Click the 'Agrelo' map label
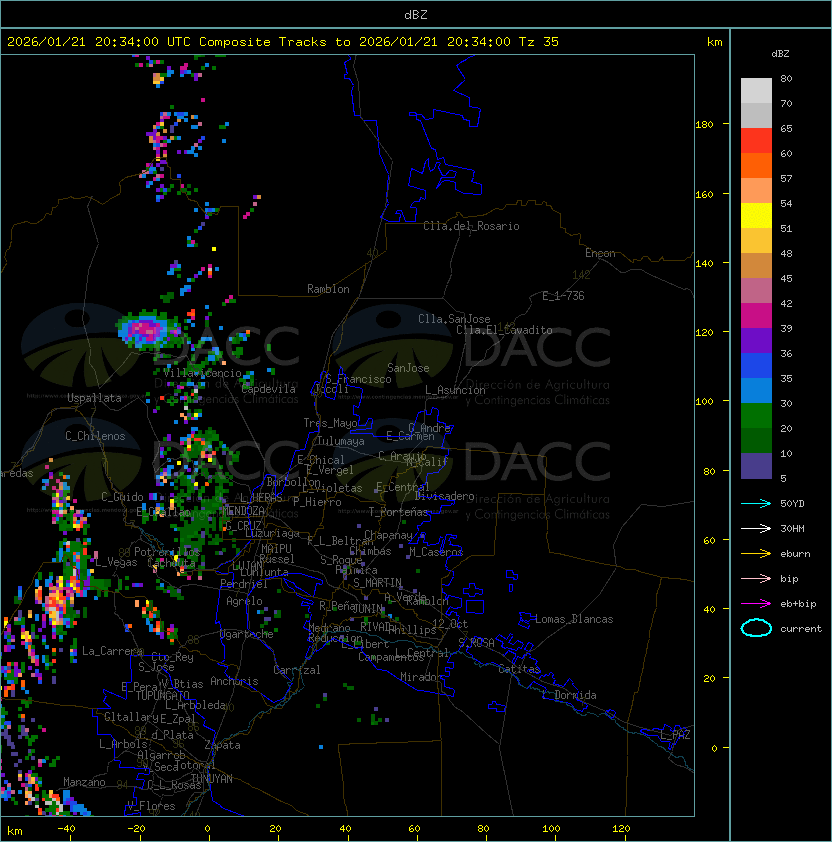The width and height of the screenshot is (832, 842). (x=244, y=601)
